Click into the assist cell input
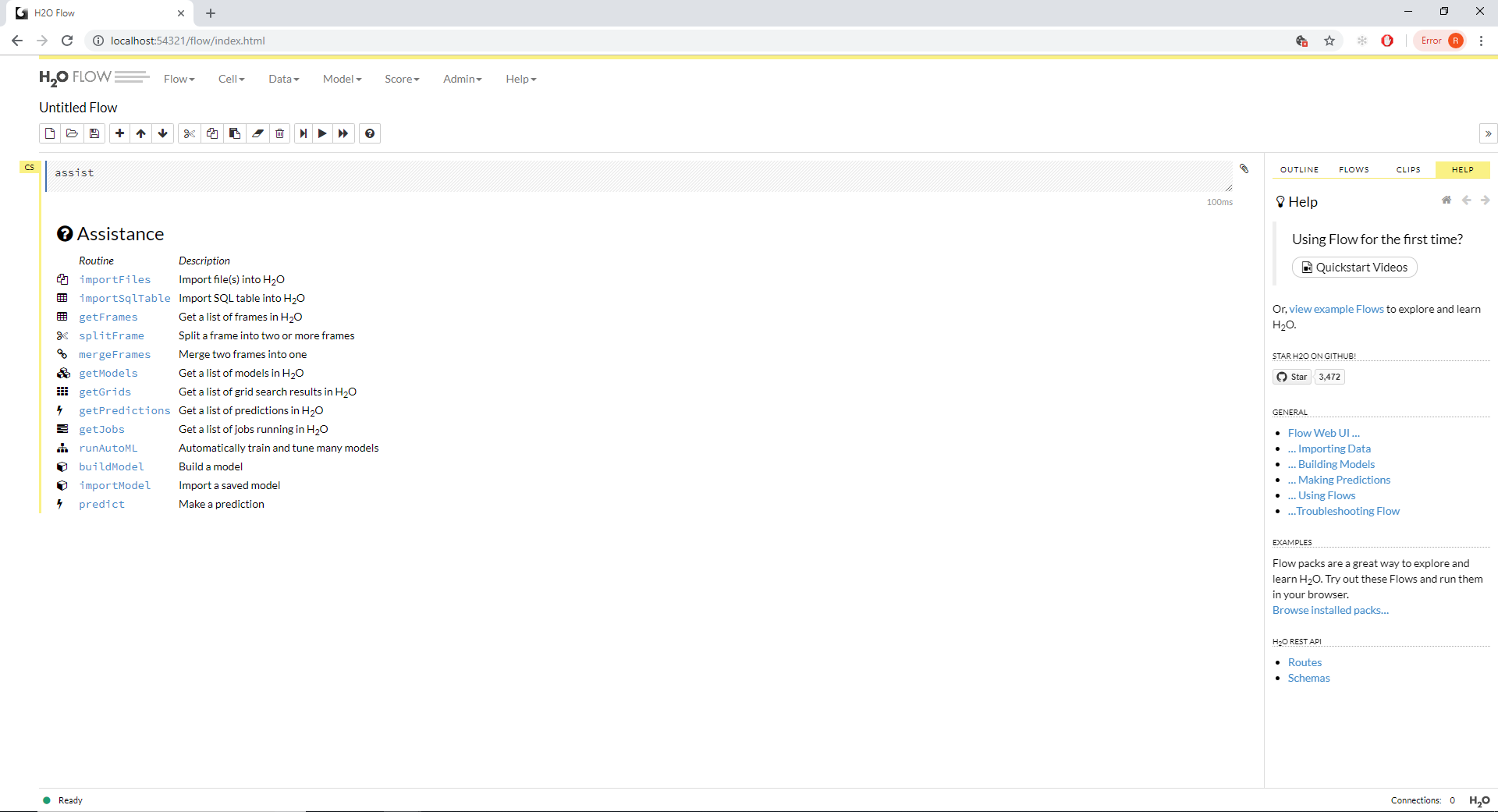Screen dimensions: 1498x812 pyautogui.click(x=639, y=176)
